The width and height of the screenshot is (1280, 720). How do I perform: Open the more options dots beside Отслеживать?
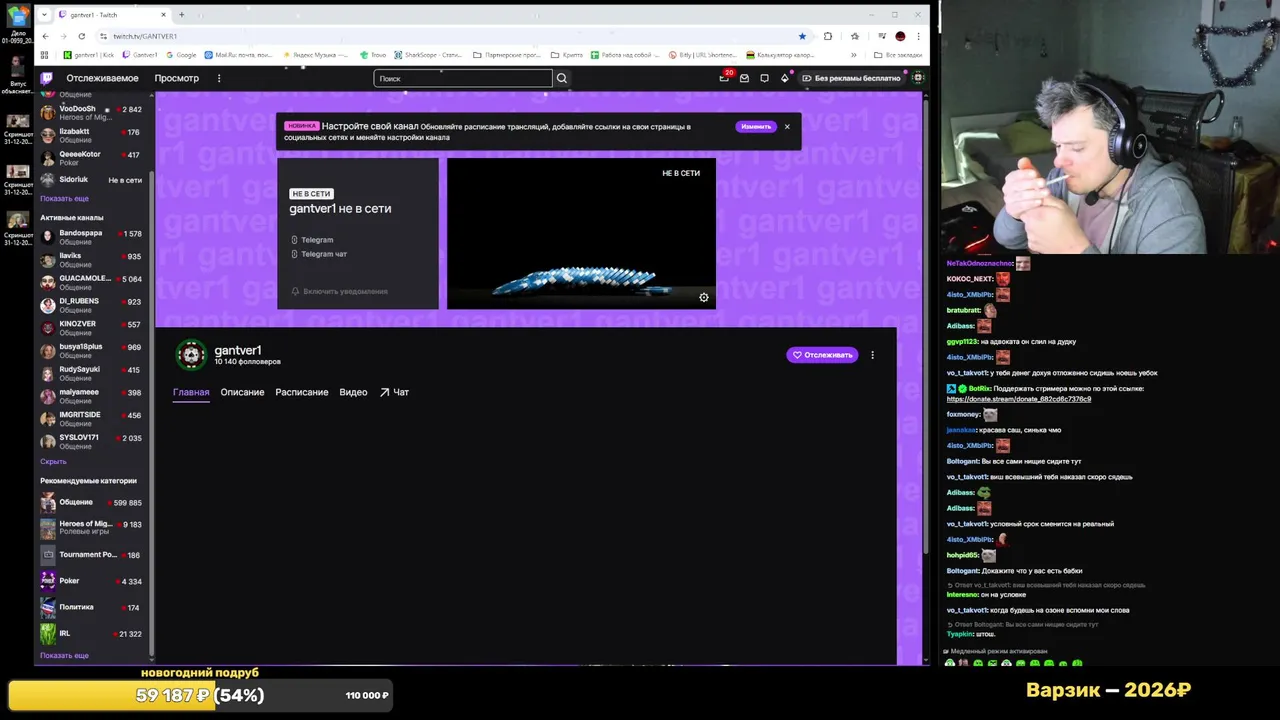(872, 355)
